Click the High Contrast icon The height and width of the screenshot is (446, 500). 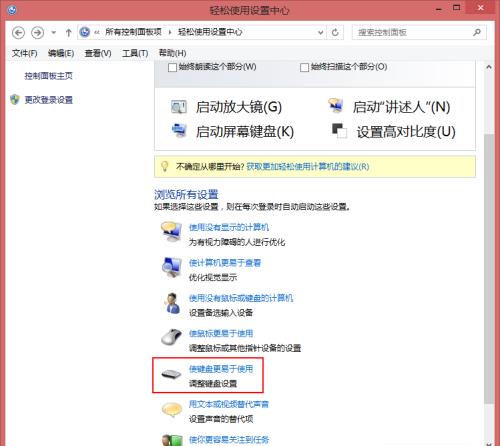point(339,131)
